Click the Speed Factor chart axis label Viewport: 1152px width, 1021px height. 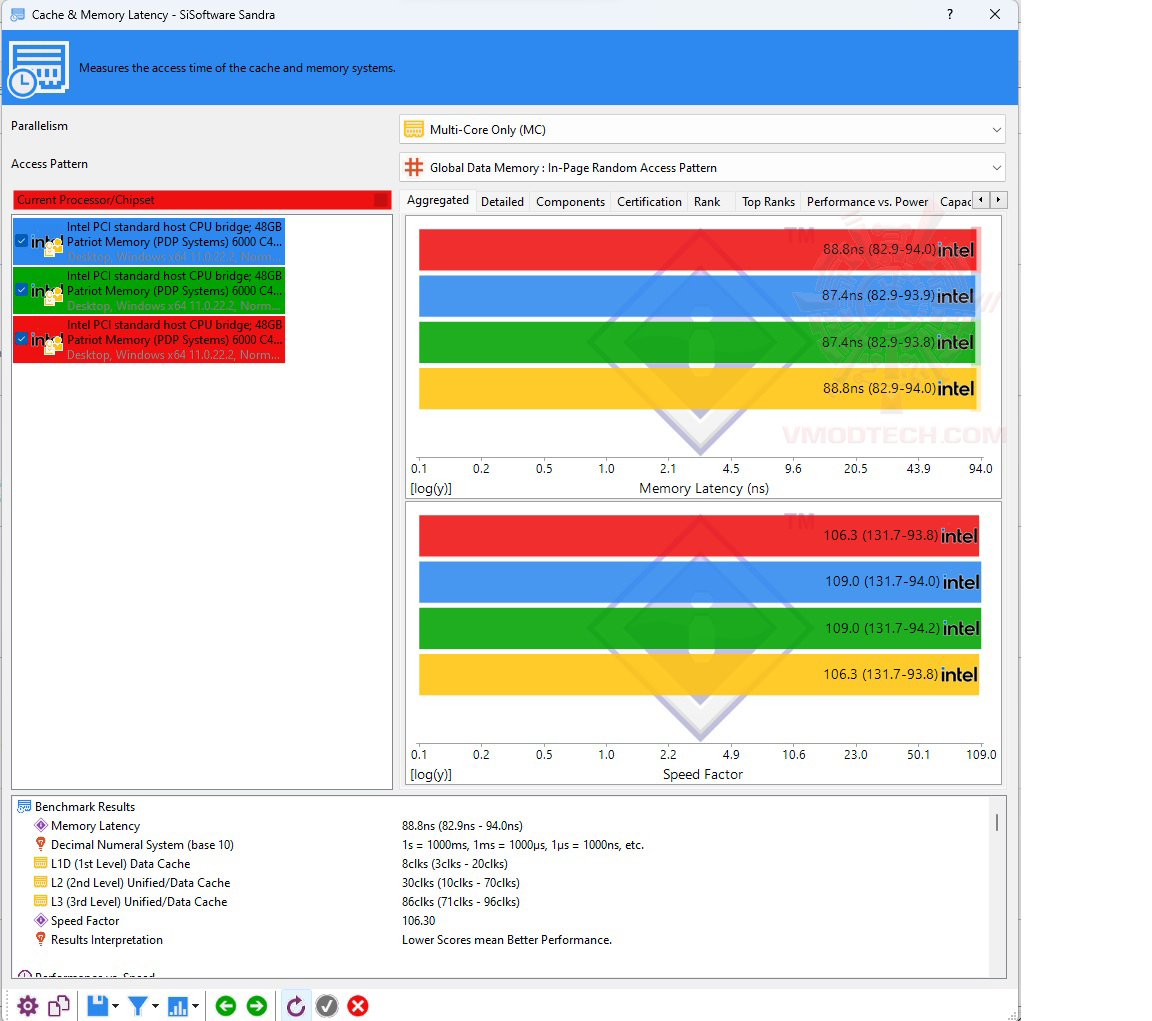(x=702, y=774)
